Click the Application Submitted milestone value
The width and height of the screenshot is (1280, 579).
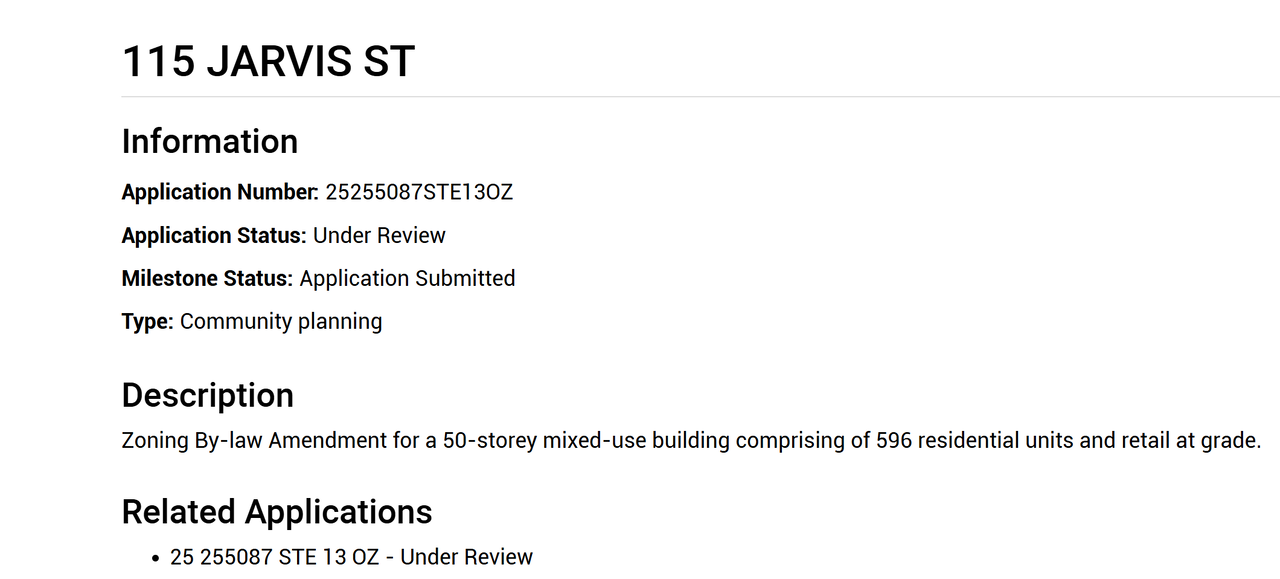pos(407,279)
